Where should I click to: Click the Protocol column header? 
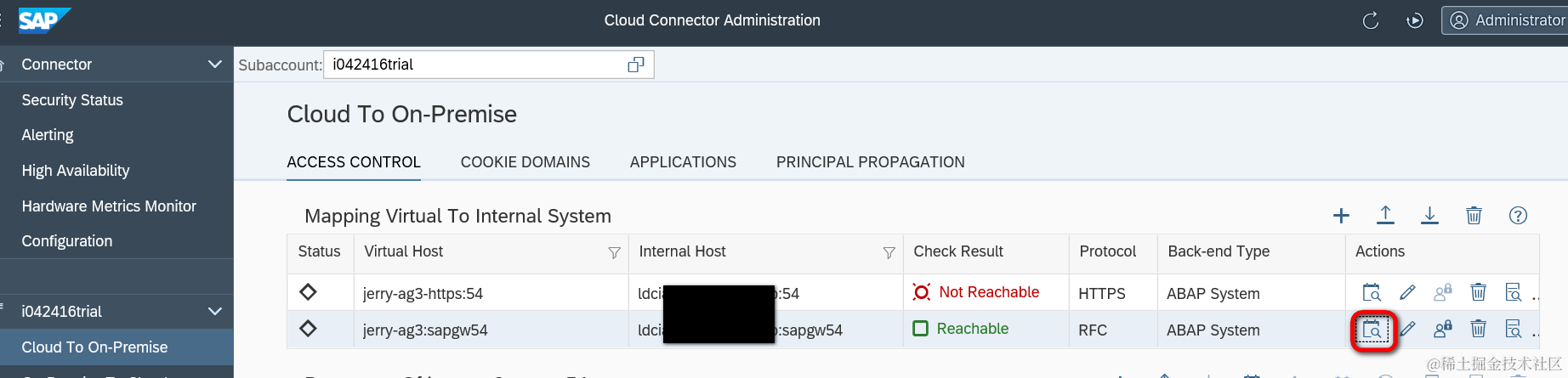coord(1107,251)
